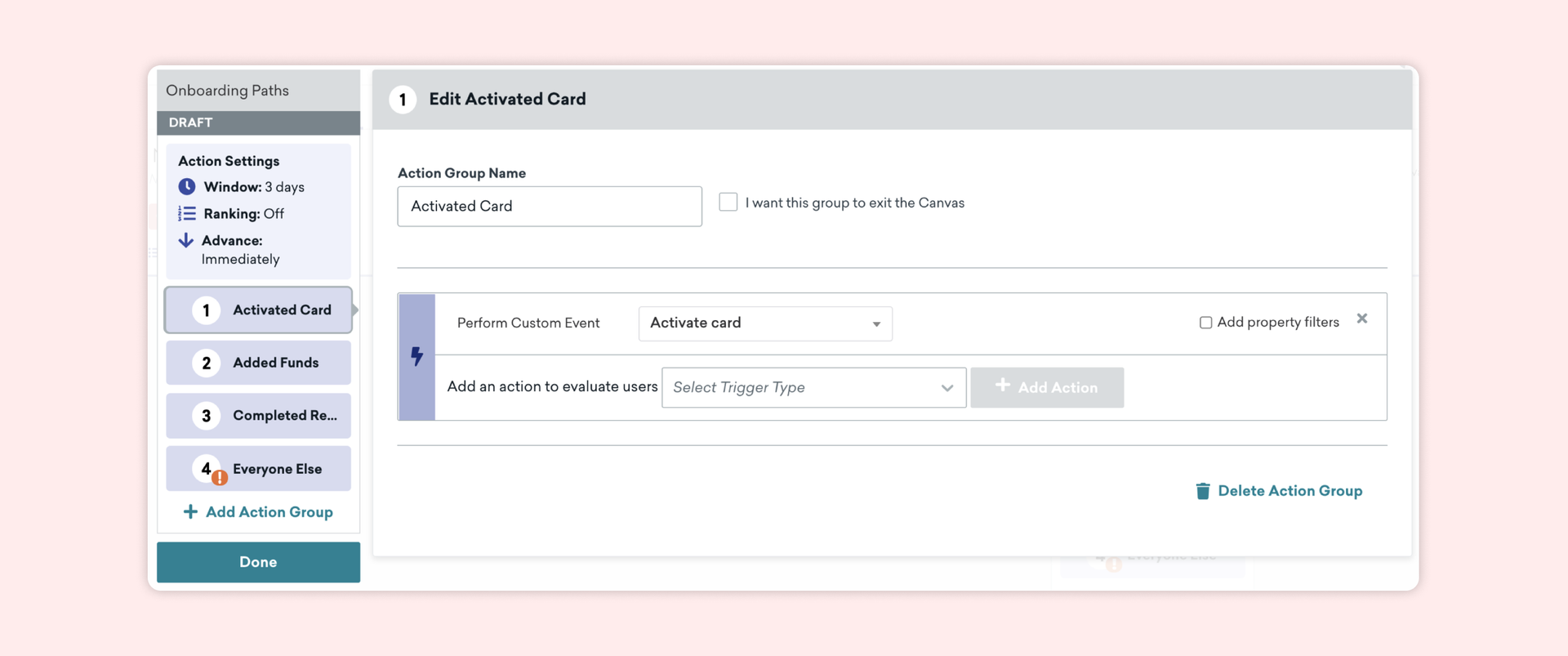Screen dimensions: 1568x656
Task: Click the orange warning badge on Everyone Else
Action: (220, 478)
